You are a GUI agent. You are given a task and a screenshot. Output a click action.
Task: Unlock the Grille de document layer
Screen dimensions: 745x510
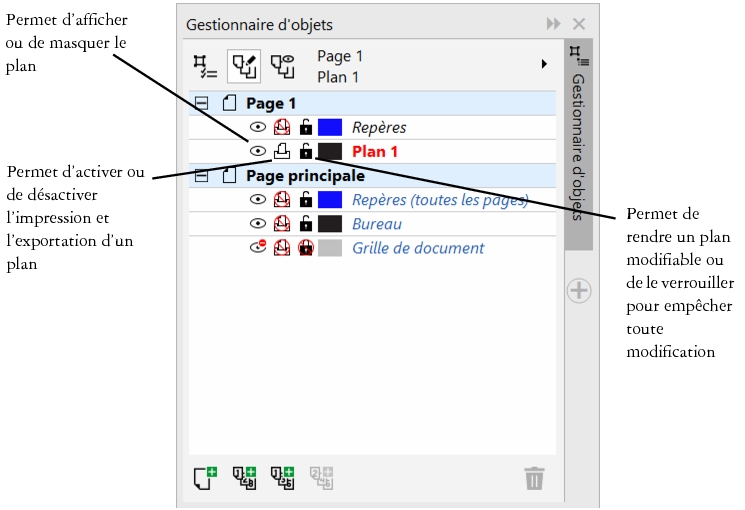pyautogui.click(x=305, y=248)
